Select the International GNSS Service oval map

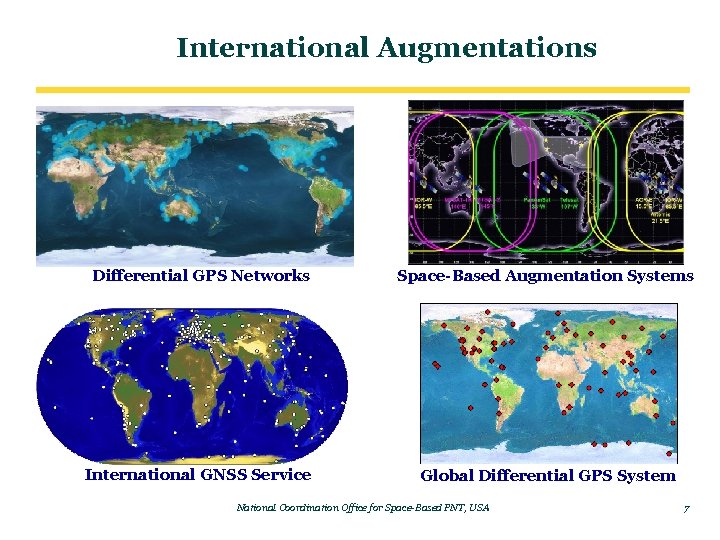[192, 386]
